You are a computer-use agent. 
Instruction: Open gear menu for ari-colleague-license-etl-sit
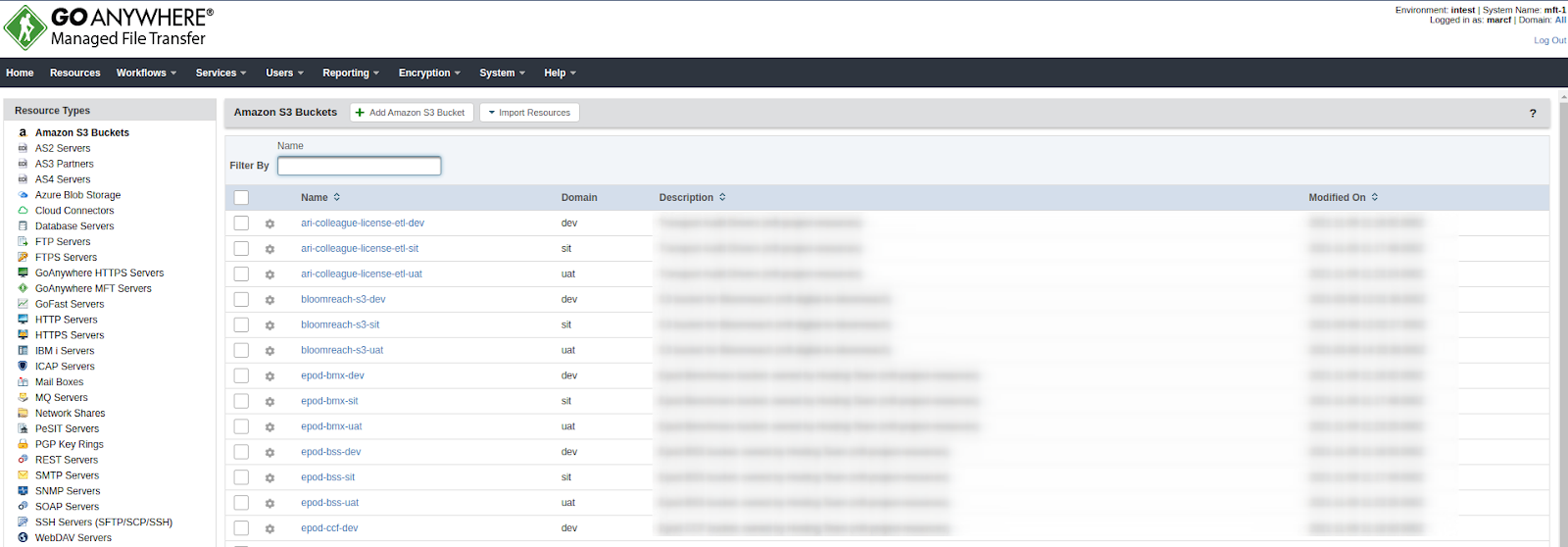coord(269,249)
